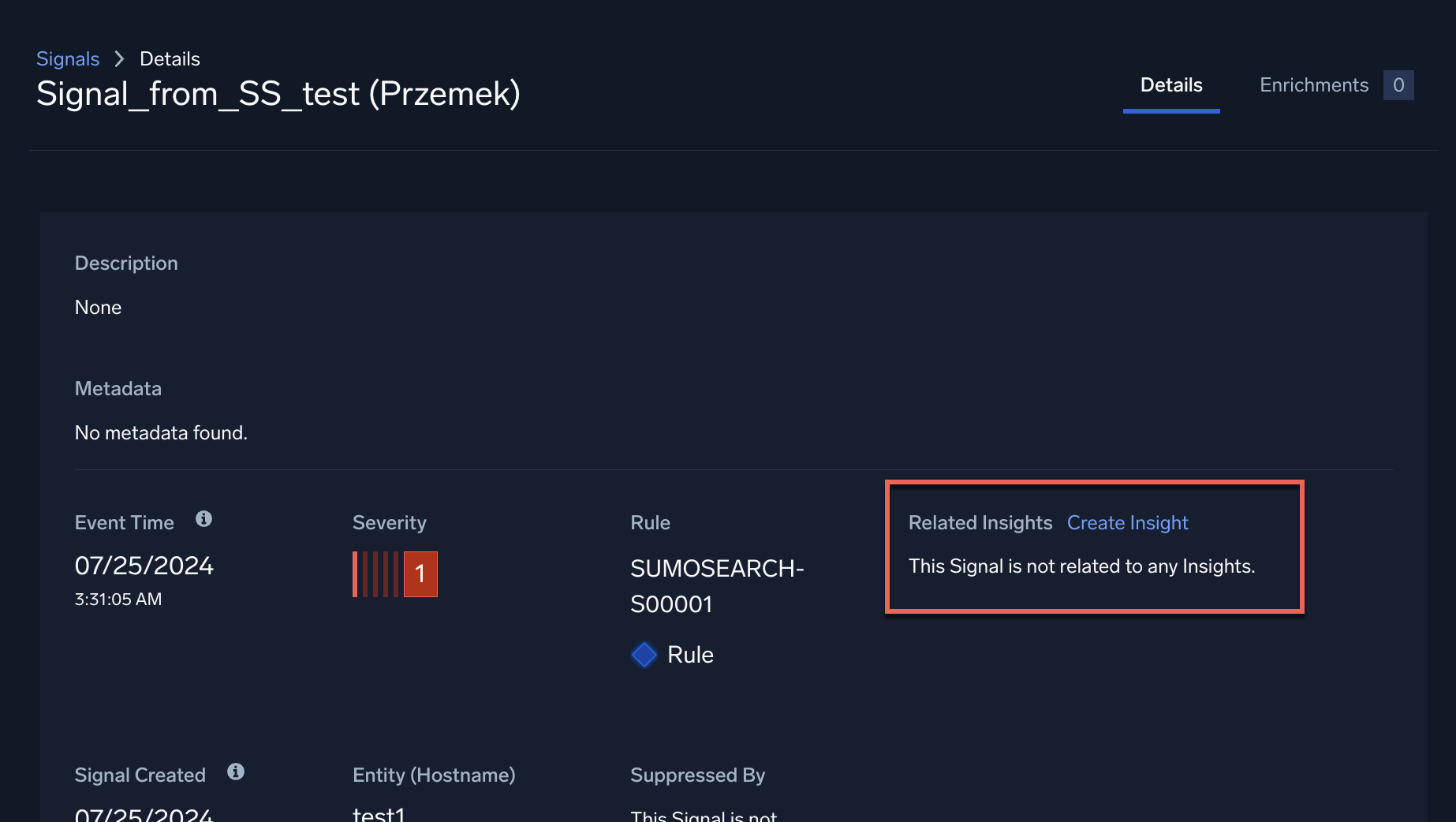Click the Enrichments count badge showing 0

[1398, 84]
